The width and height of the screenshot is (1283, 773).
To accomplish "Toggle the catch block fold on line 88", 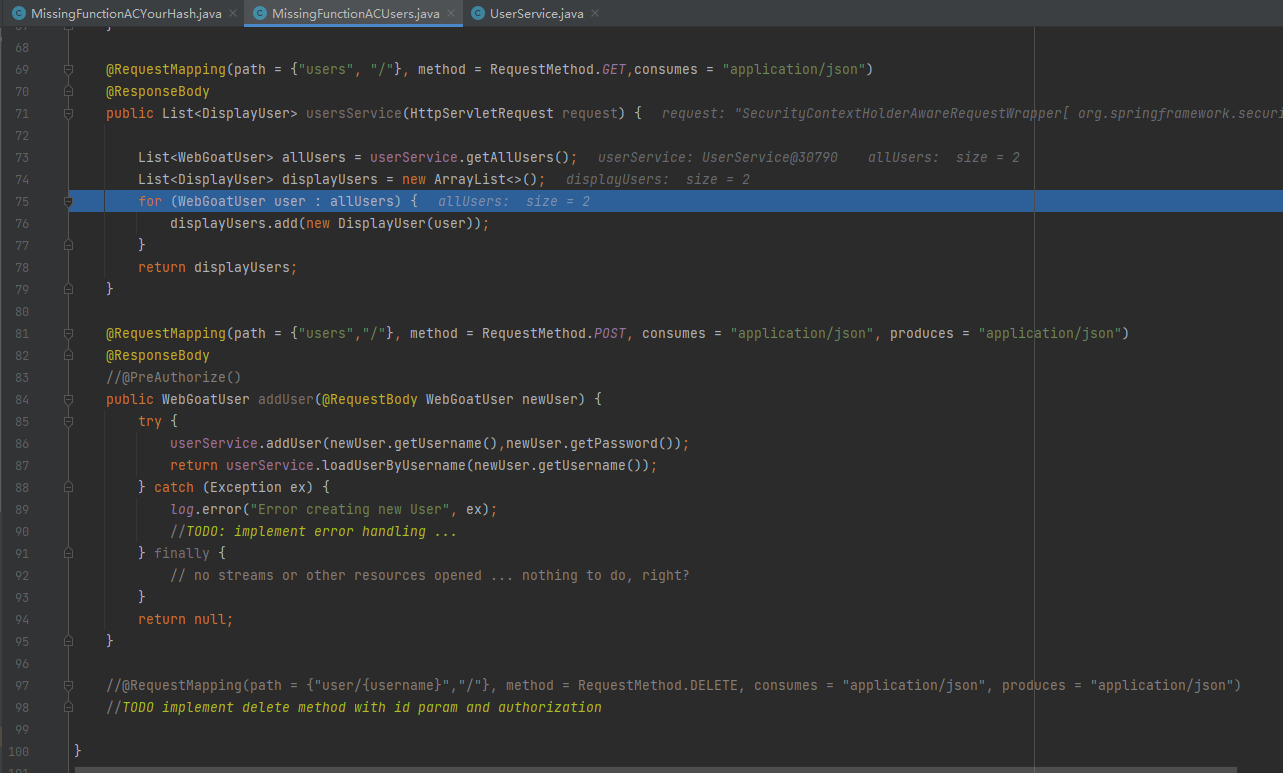I will coord(68,488).
